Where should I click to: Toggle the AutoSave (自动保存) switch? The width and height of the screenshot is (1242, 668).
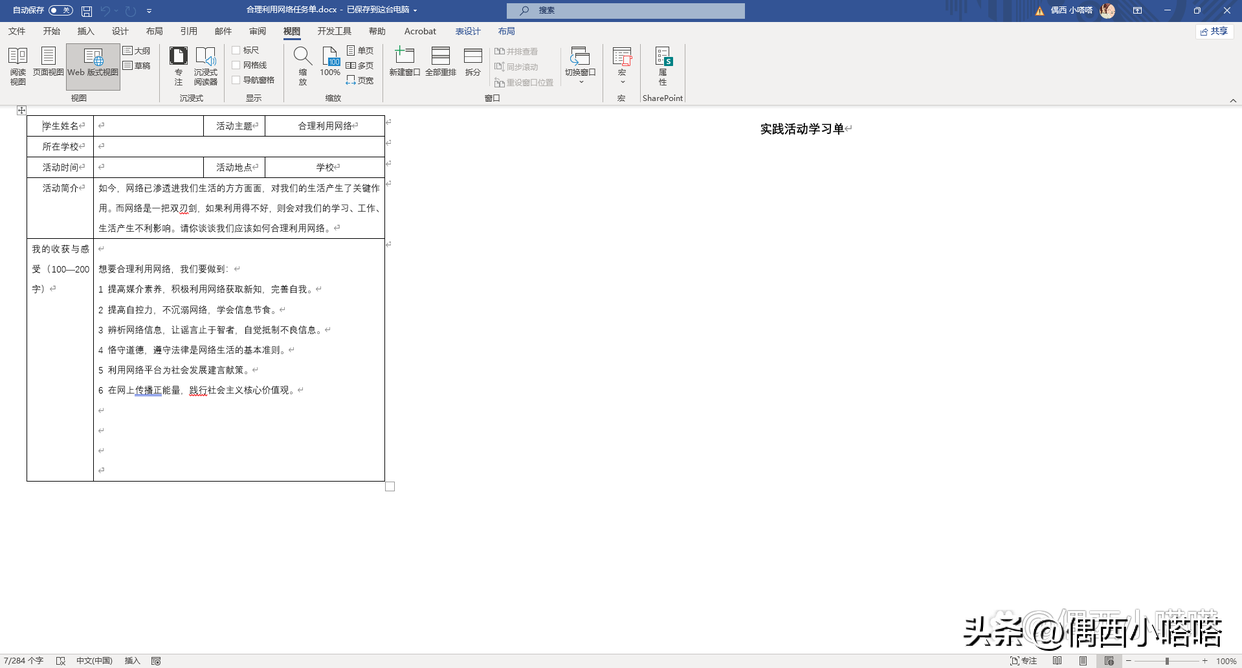click(x=60, y=10)
